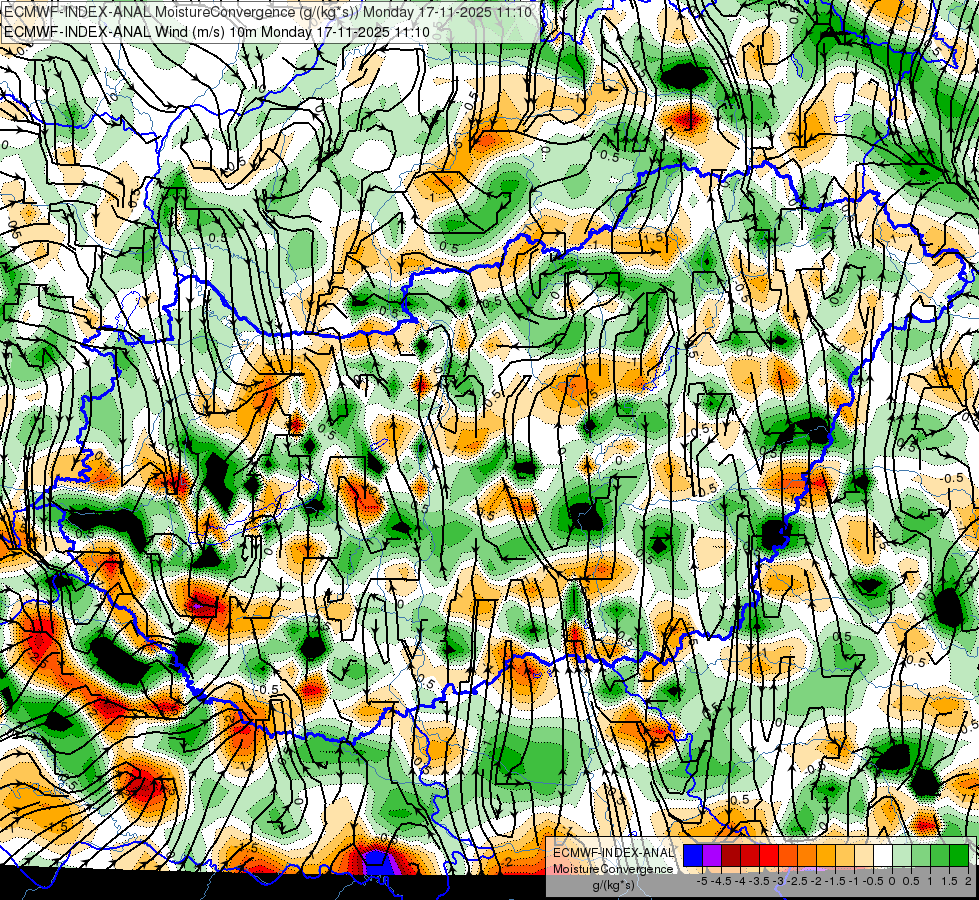Click the MoistureConvergence title line at top
This screenshot has width=979, height=900.
pyautogui.click(x=268, y=12)
